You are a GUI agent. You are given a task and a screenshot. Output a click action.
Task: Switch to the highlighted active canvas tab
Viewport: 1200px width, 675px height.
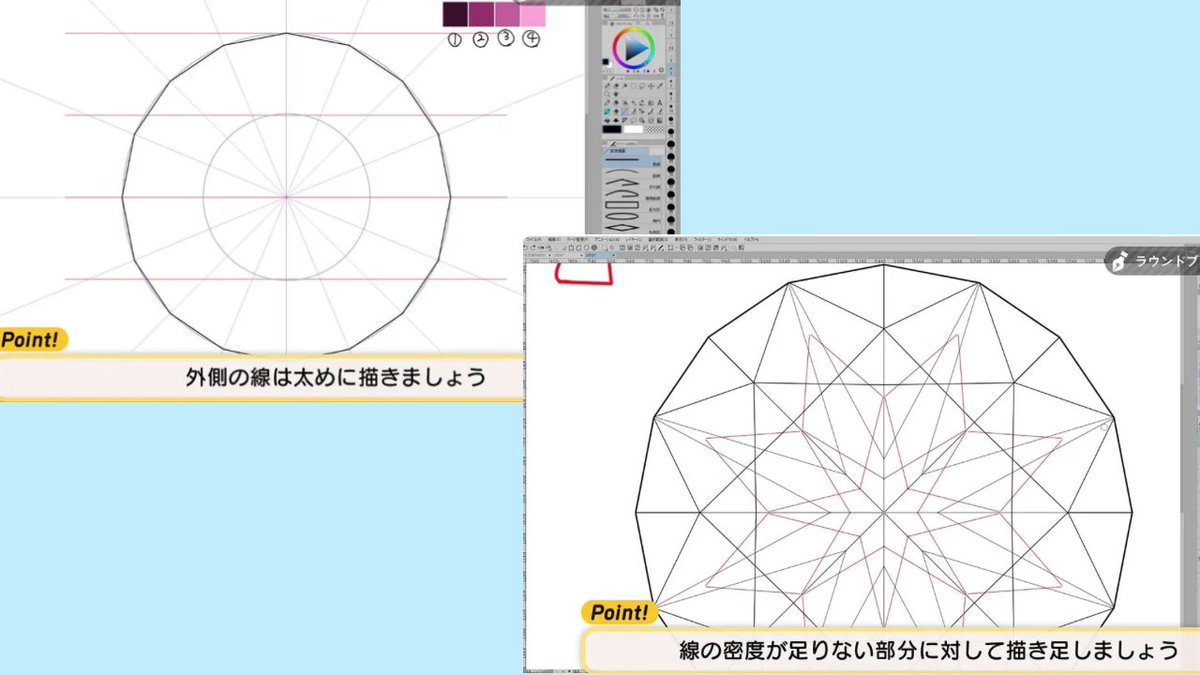pyautogui.click(x=600, y=255)
